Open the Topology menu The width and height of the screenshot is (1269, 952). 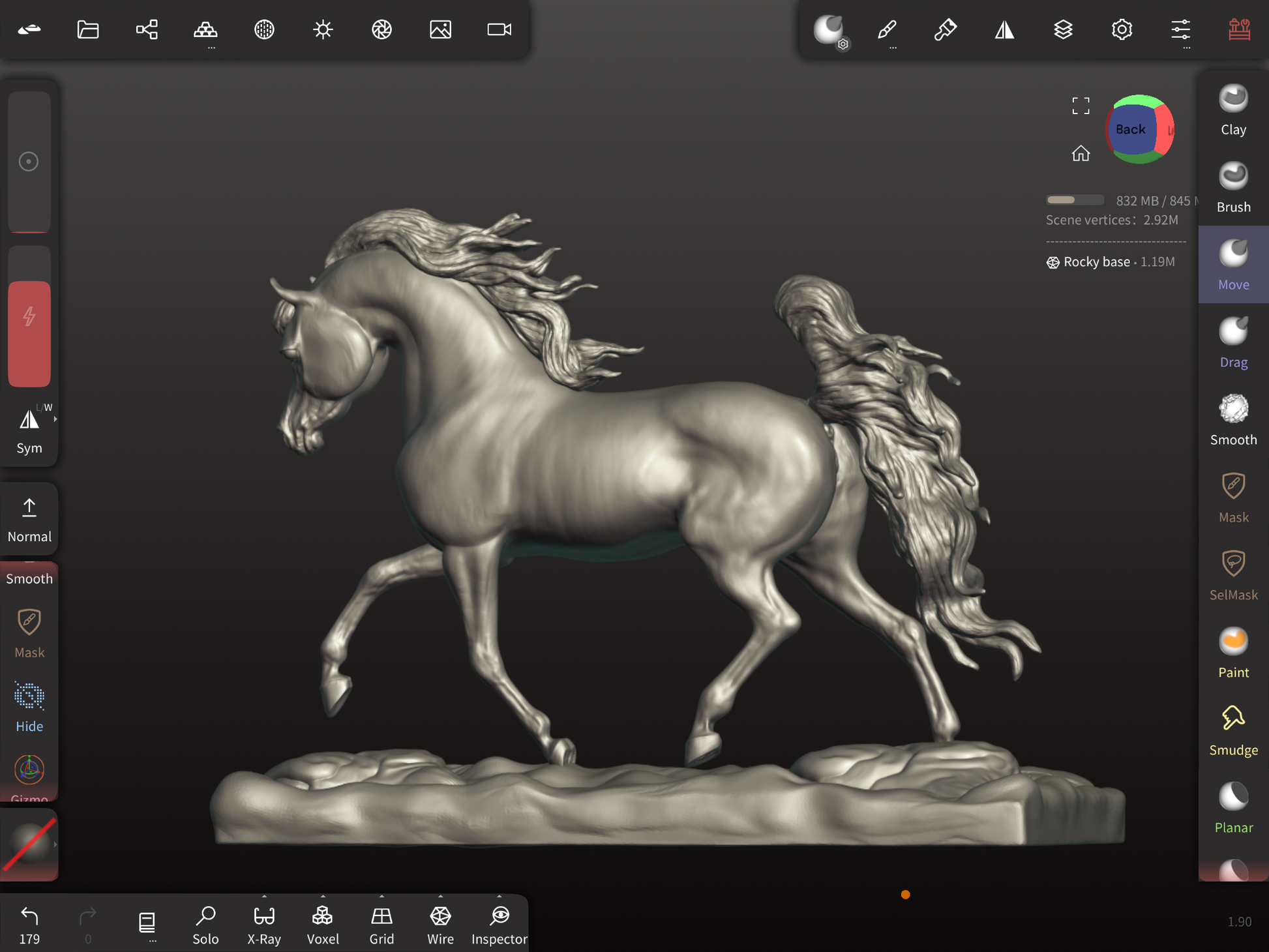(205, 29)
